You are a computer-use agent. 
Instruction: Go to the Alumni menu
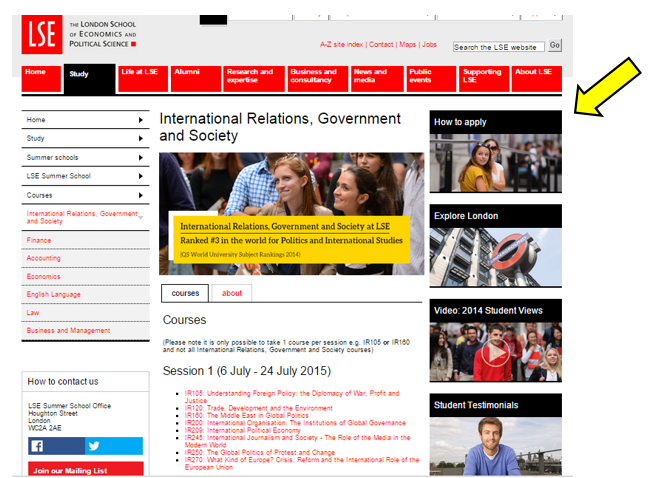point(196,78)
